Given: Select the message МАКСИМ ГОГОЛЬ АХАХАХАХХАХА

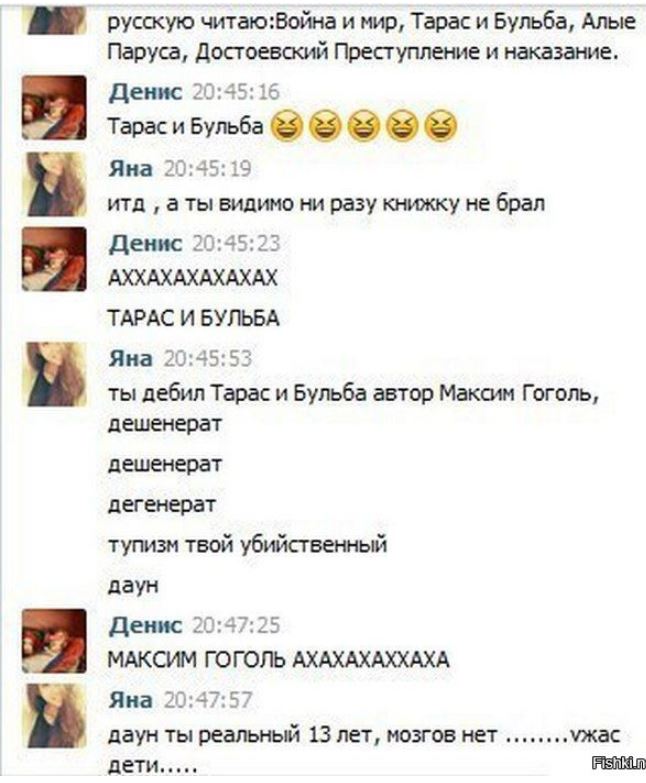Looking at the screenshot, I should coord(279,660).
